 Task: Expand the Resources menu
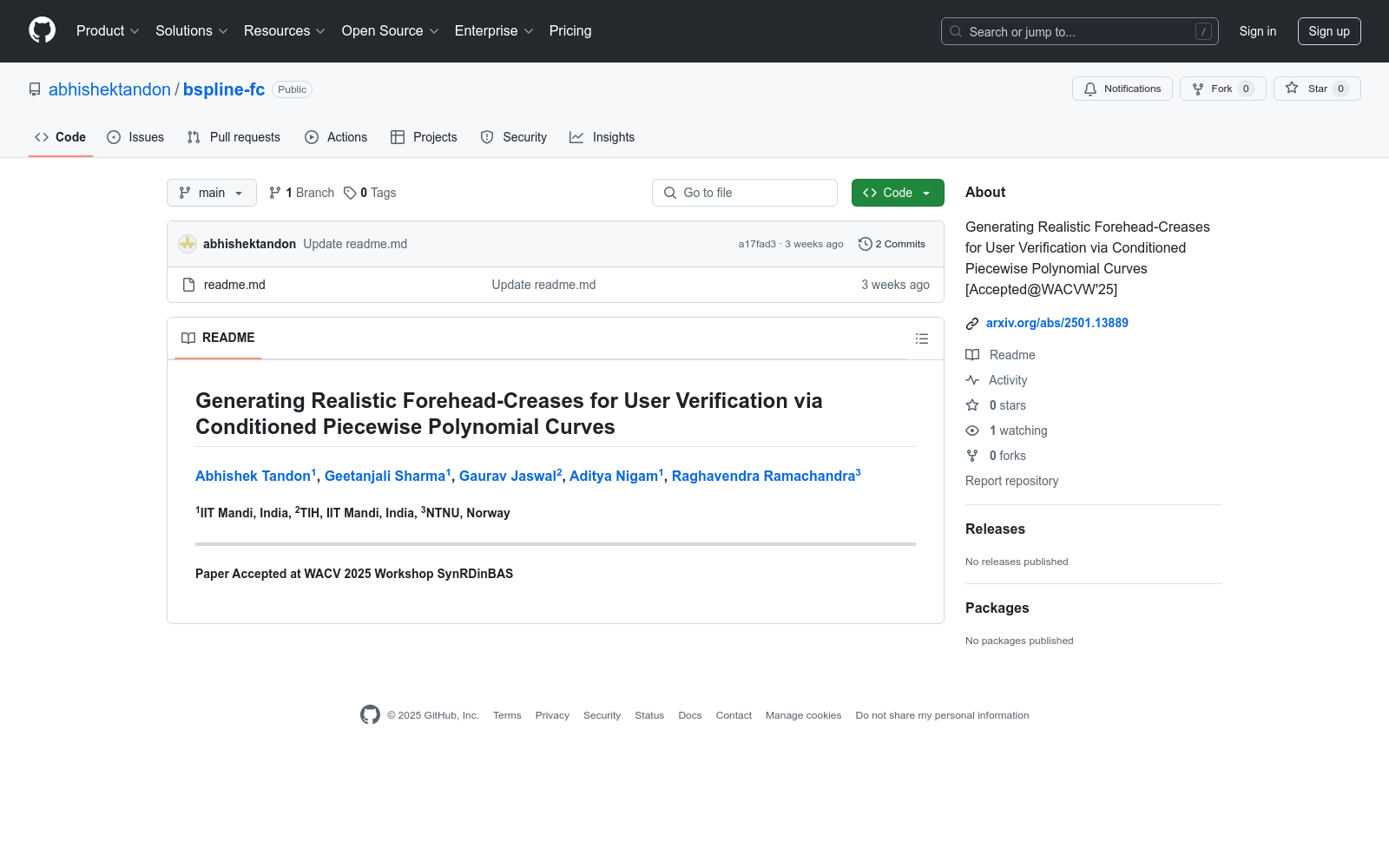tap(285, 31)
